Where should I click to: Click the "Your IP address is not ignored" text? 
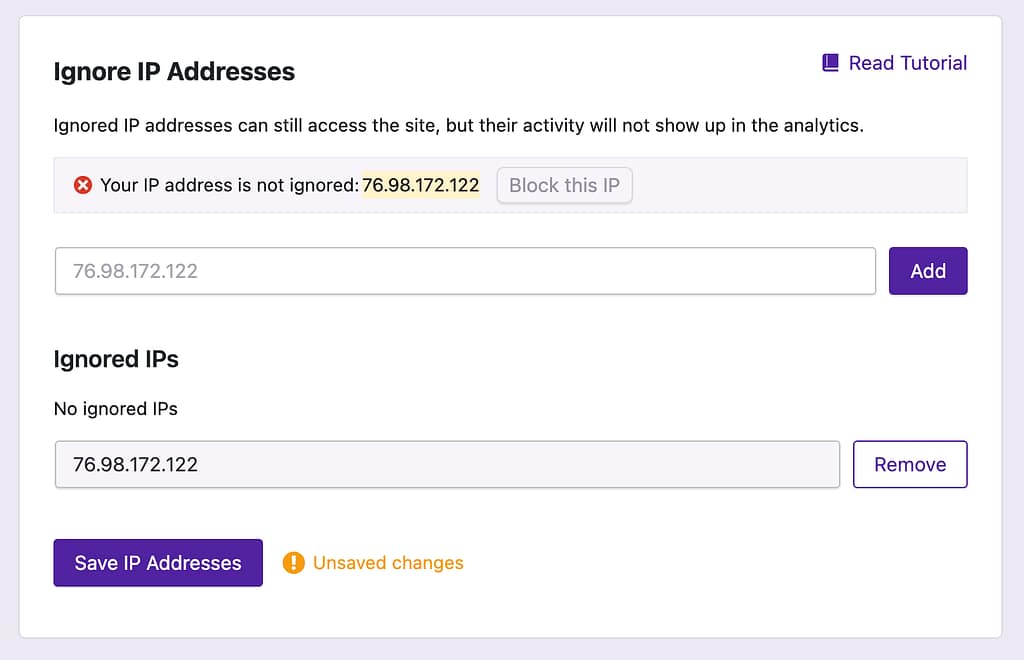[228, 185]
